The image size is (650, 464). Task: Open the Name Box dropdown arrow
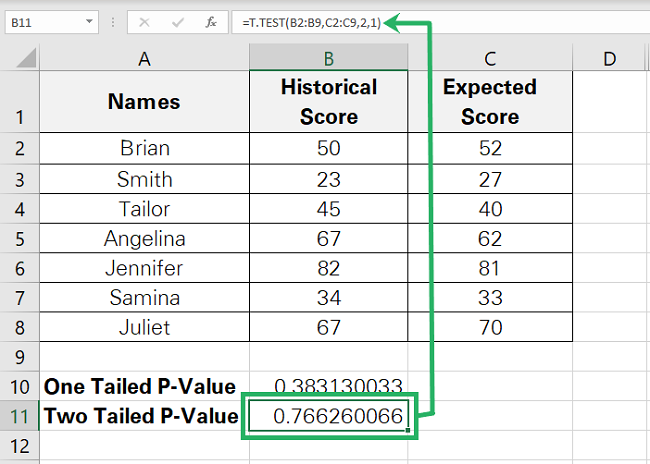89,21
